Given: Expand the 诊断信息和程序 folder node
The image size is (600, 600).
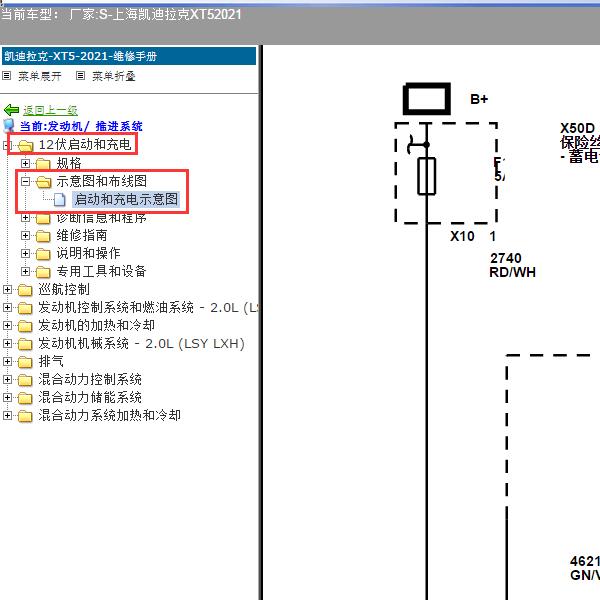Looking at the screenshot, I should coord(25,217).
